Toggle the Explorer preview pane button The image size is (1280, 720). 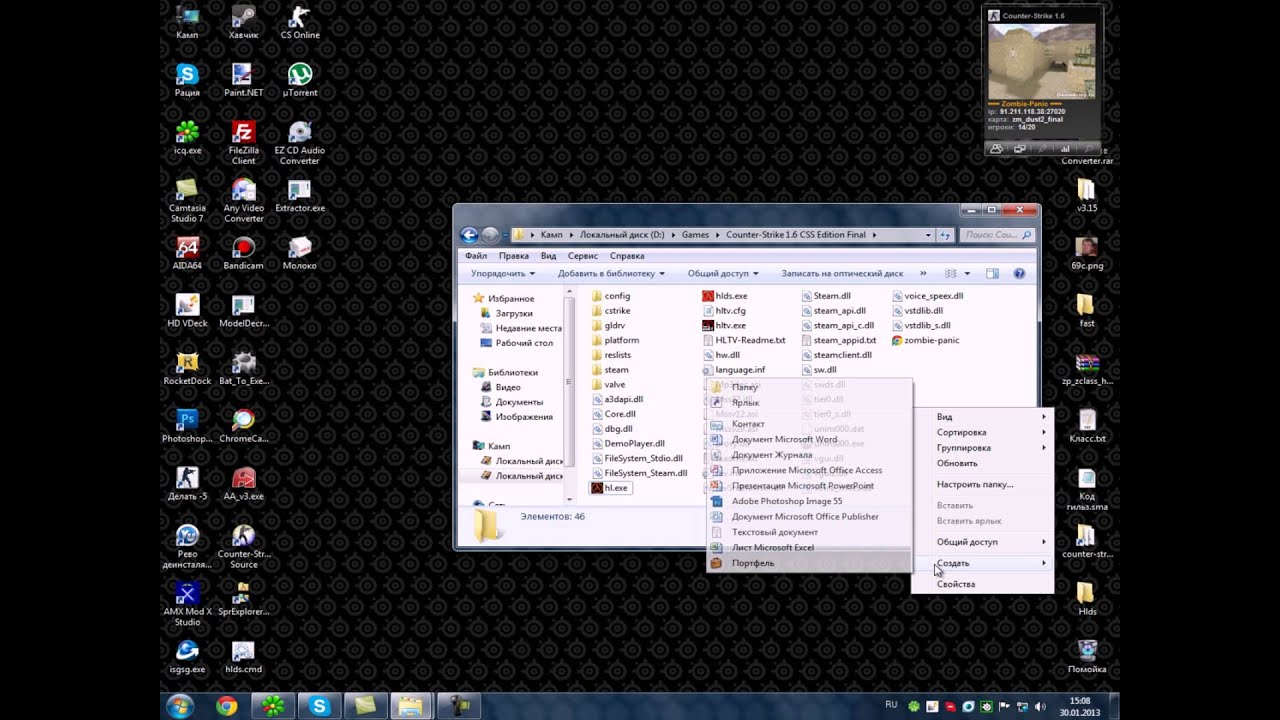point(992,273)
